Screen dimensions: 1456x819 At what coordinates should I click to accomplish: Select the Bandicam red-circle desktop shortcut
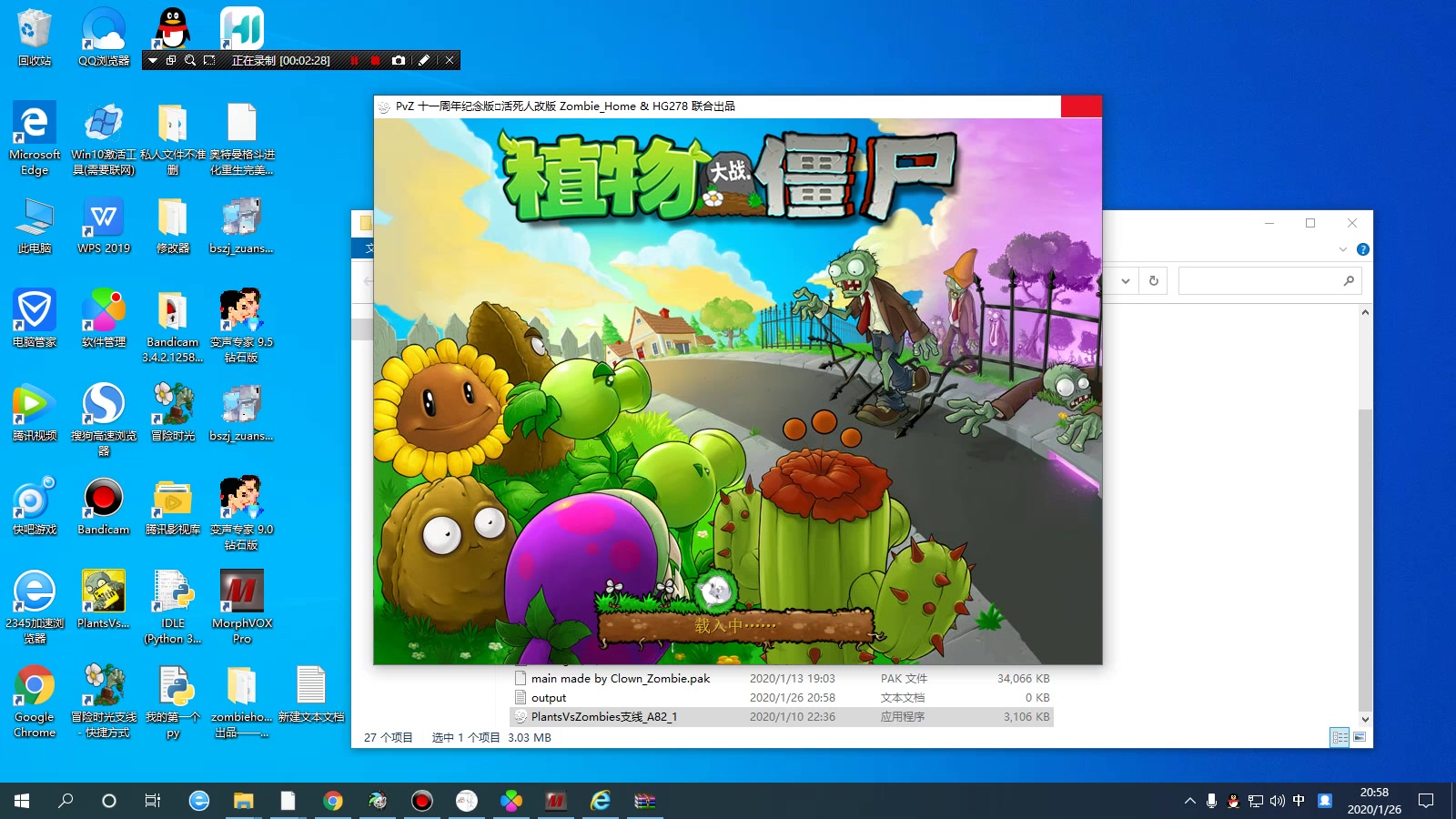tap(104, 506)
